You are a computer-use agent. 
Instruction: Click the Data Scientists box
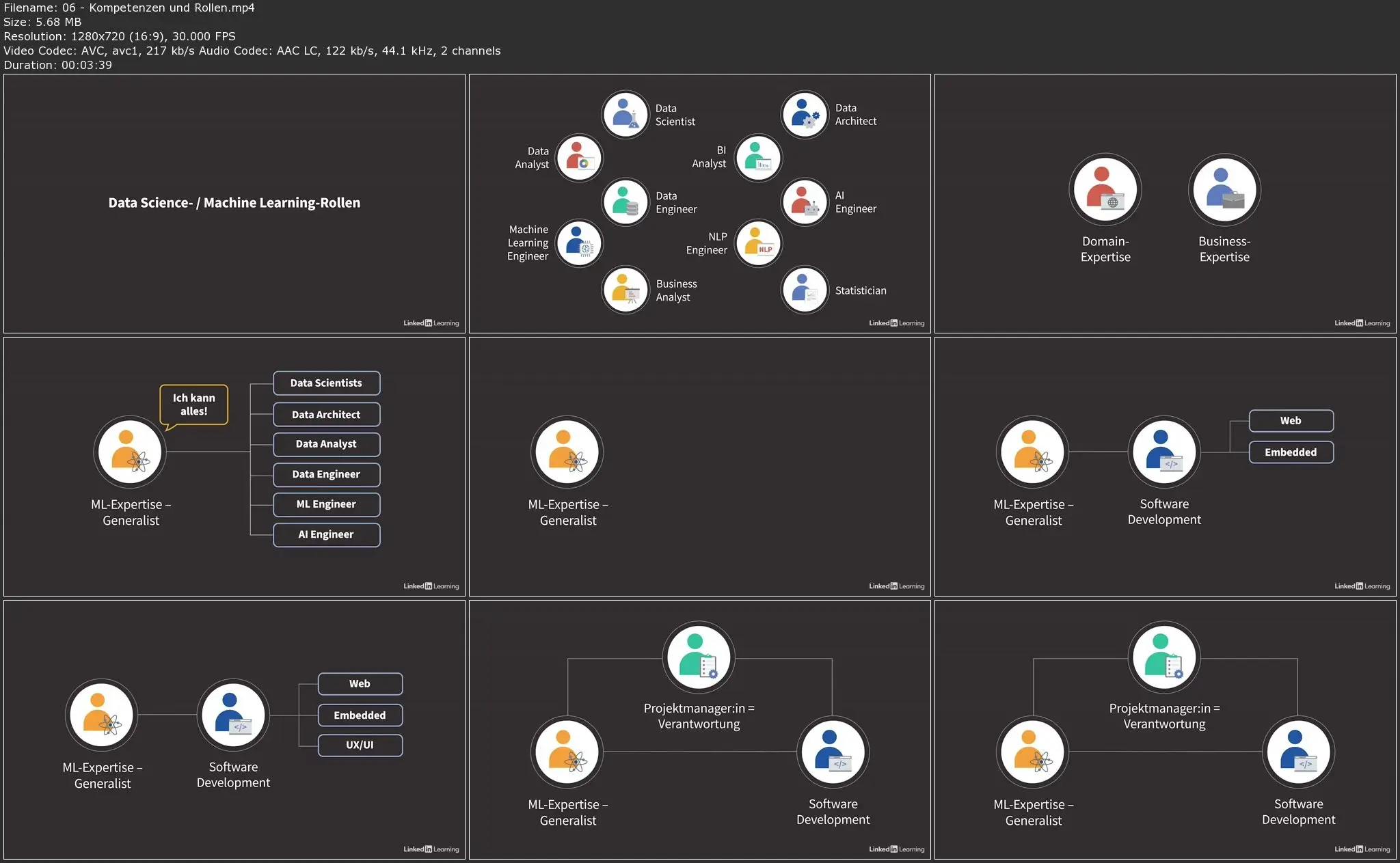click(x=326, y=383)
